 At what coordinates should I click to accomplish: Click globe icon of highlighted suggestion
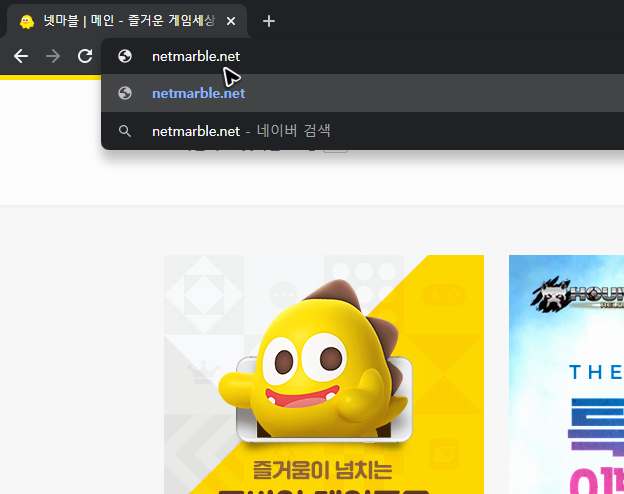tap(125, 93)
